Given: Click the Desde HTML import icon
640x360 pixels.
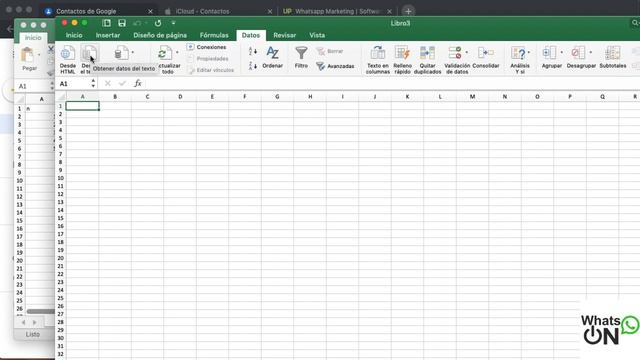Looking at the screenshot, I should (68, 53).
